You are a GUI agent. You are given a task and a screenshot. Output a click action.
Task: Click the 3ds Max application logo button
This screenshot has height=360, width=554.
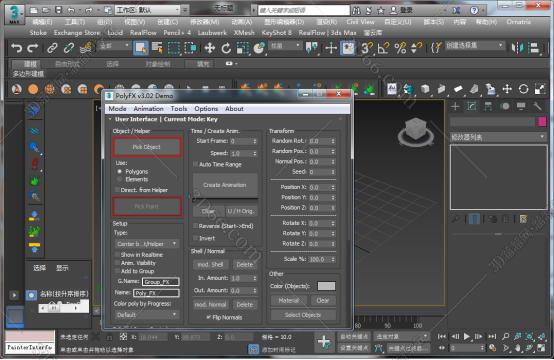(x=14, y=14)
